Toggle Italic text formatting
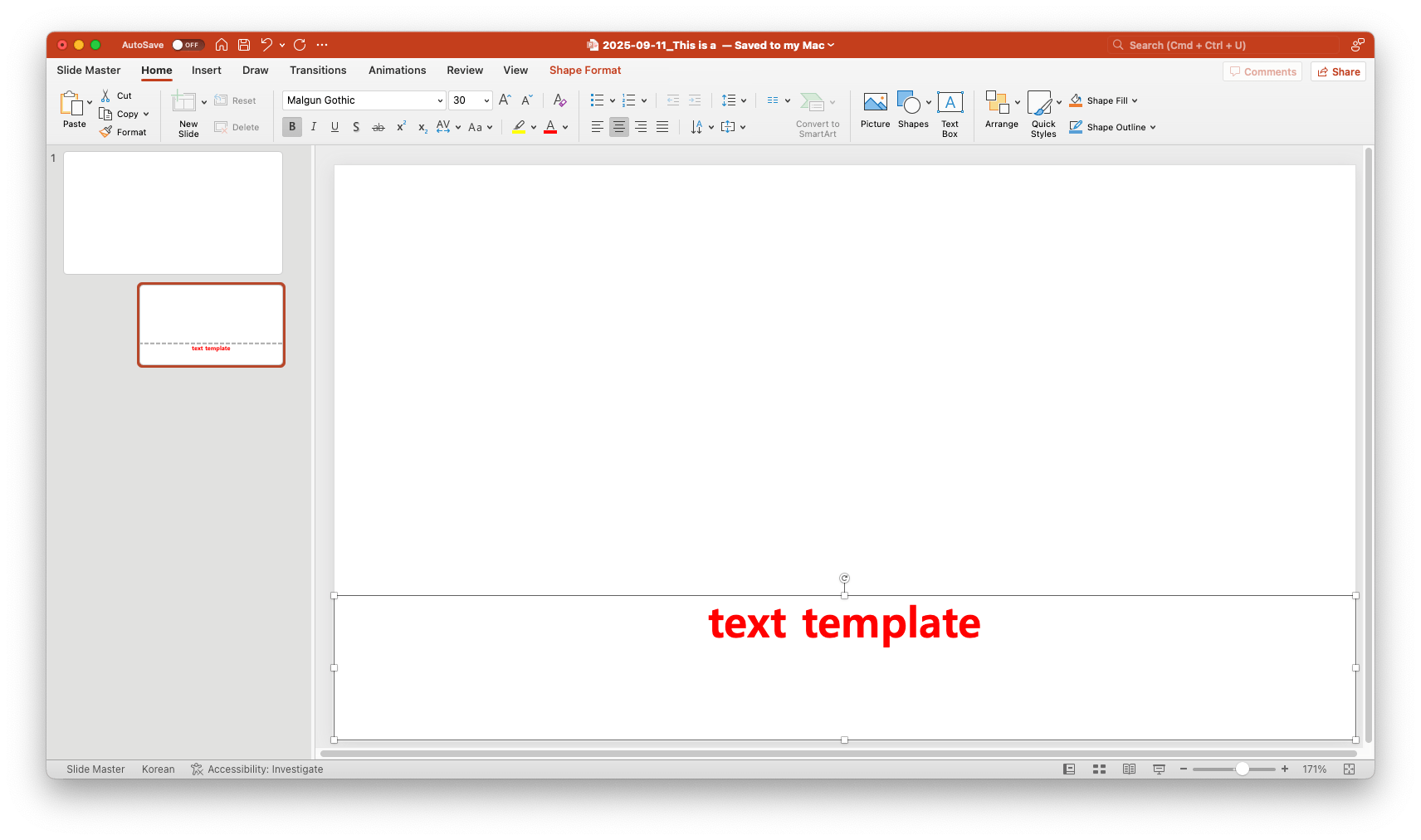Viewport: 1421px width, 840px height. pos(313,127)
